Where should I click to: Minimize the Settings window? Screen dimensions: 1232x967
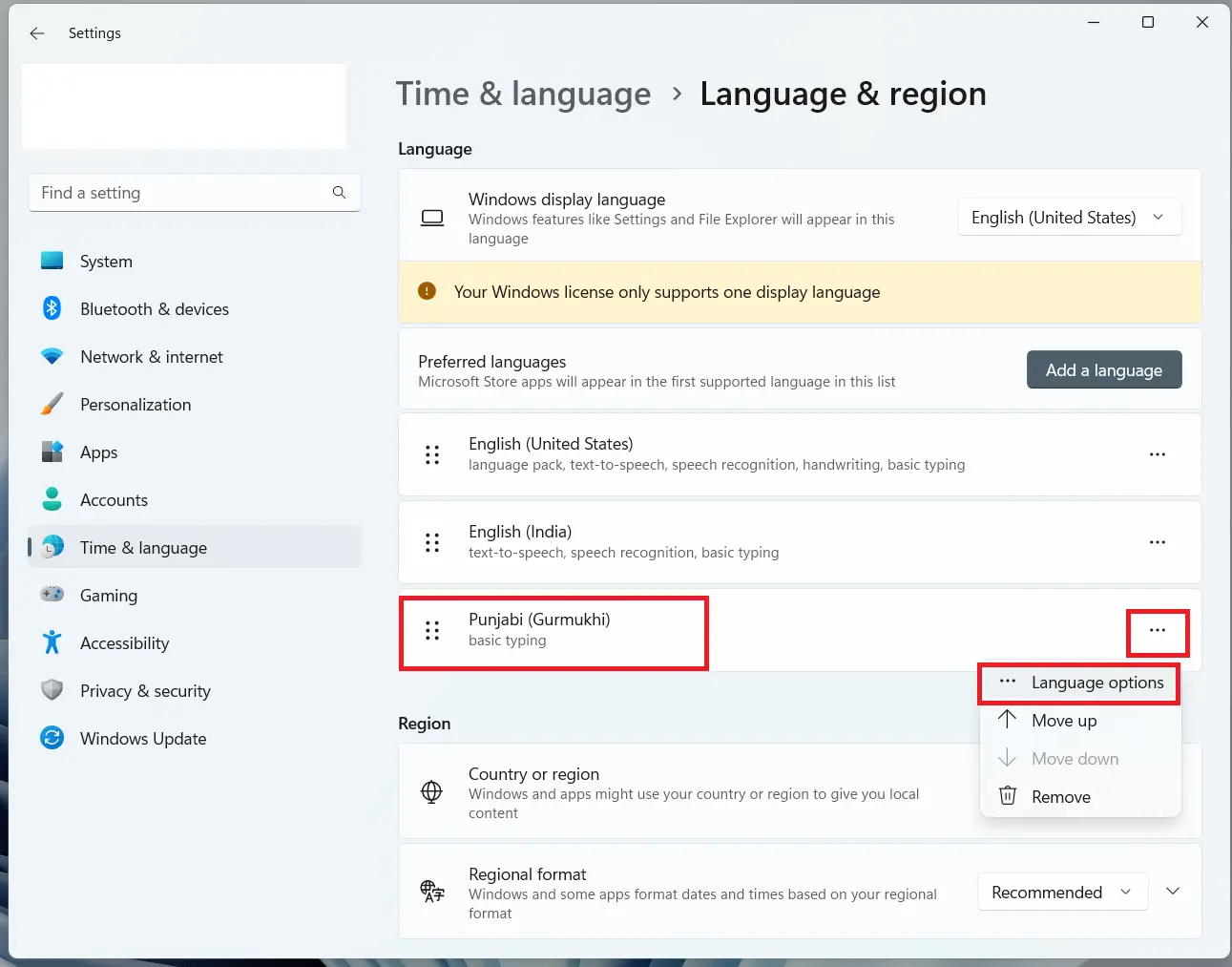[x=1094, y=22]
